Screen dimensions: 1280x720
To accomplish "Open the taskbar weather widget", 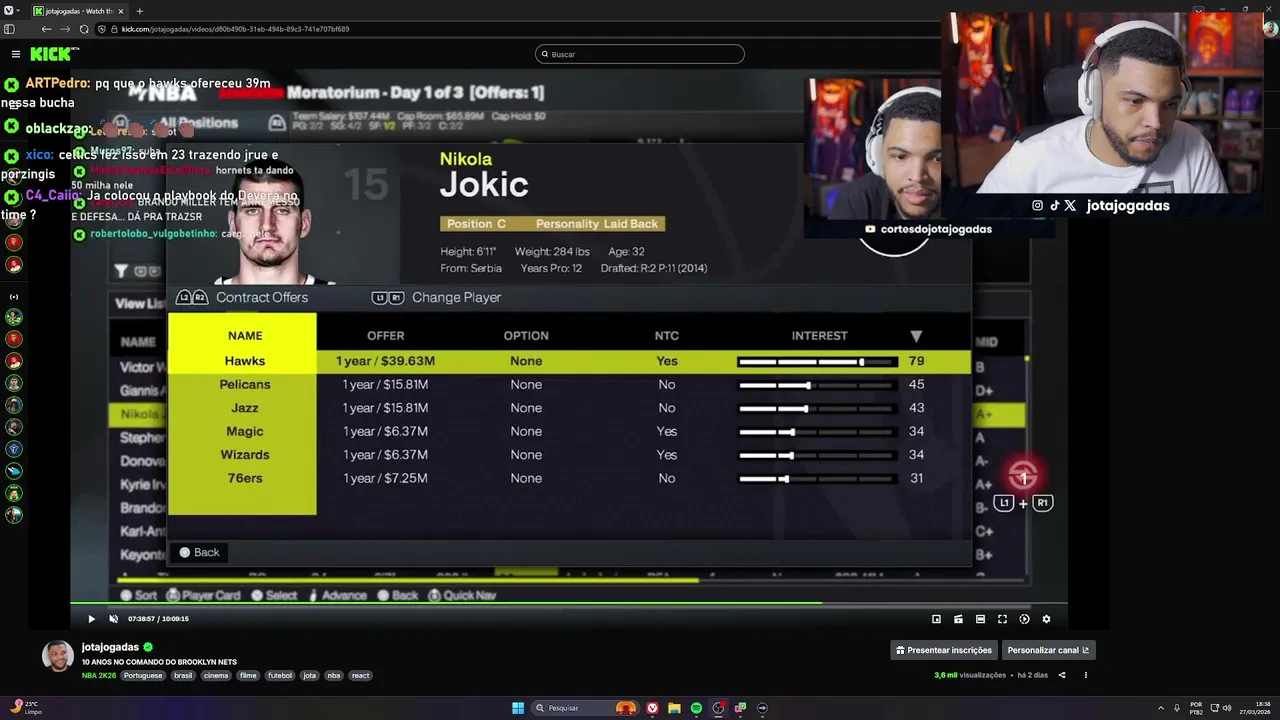I will tap(24, 707).
